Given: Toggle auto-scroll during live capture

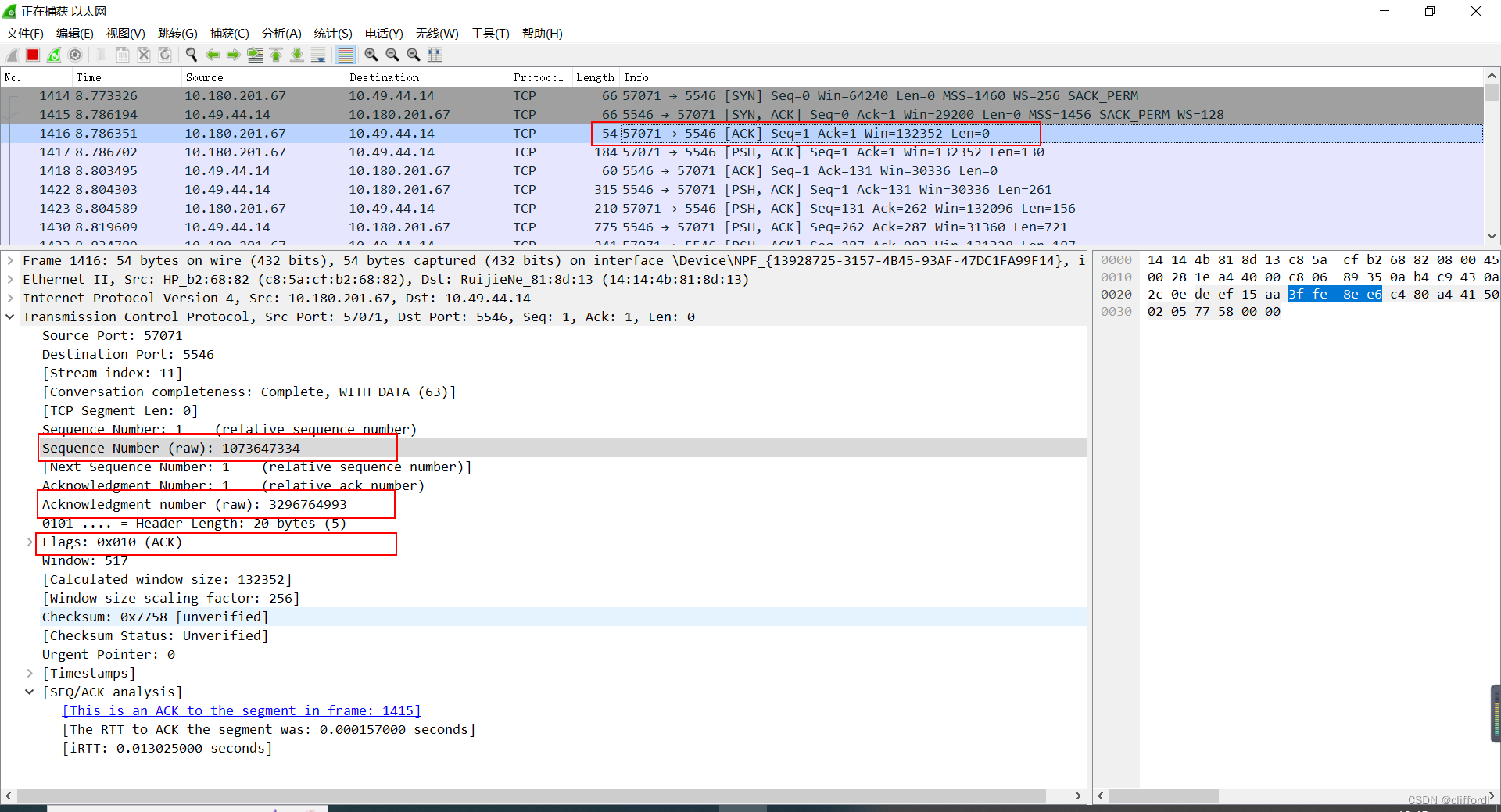Looking at the screenshot, I should 318,55.
